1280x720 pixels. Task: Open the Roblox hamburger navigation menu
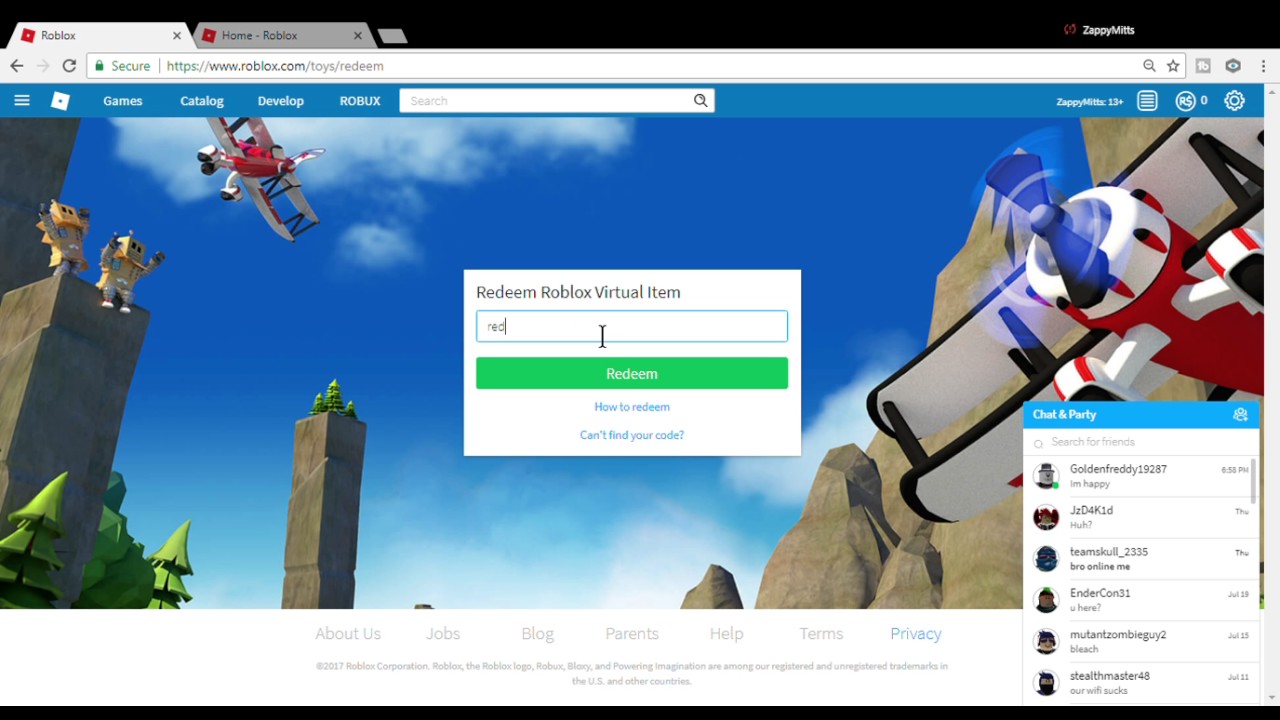pos(22,100)
